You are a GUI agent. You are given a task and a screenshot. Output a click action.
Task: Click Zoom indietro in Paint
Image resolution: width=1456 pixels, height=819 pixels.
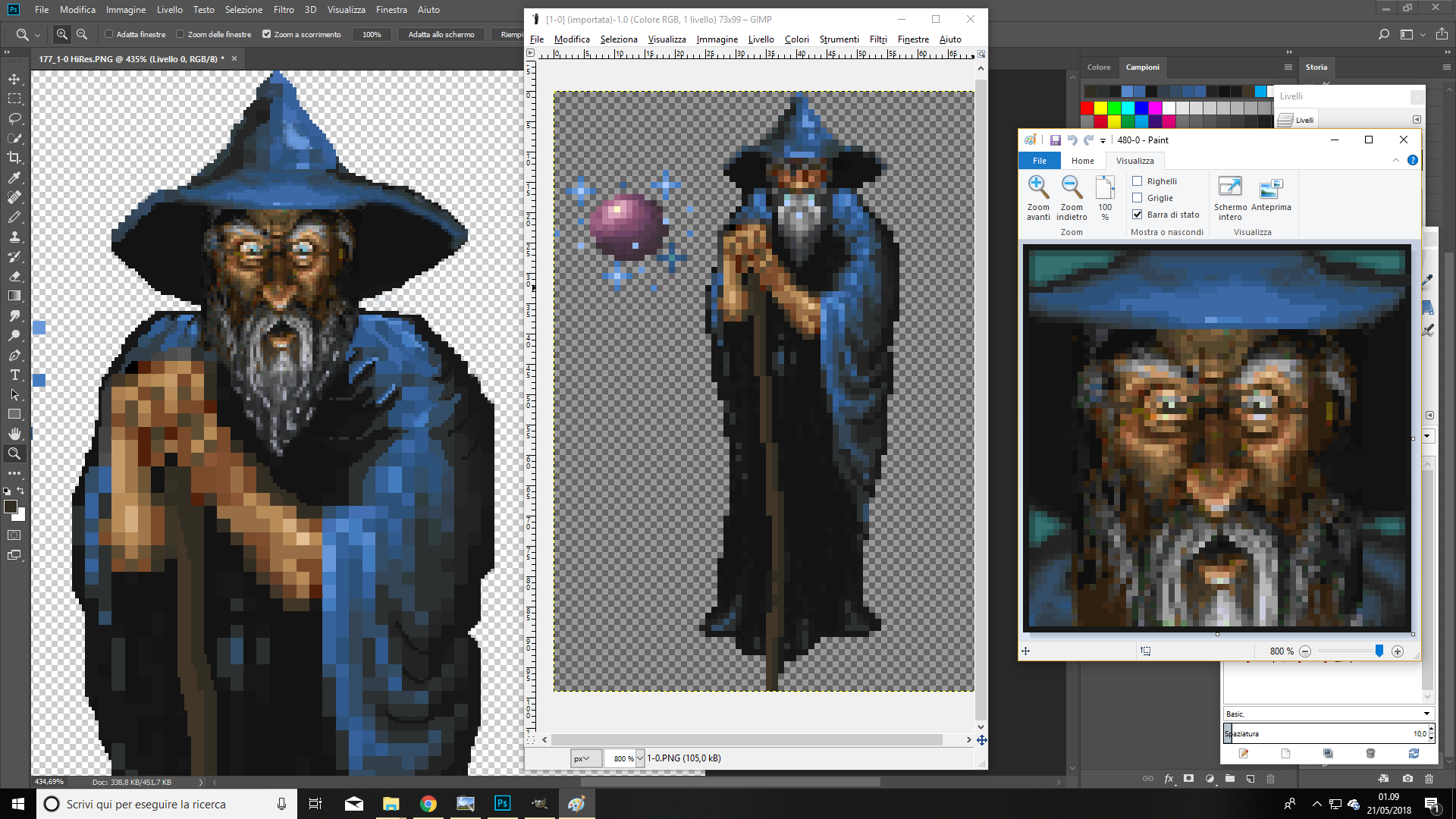coord(1072,197)
